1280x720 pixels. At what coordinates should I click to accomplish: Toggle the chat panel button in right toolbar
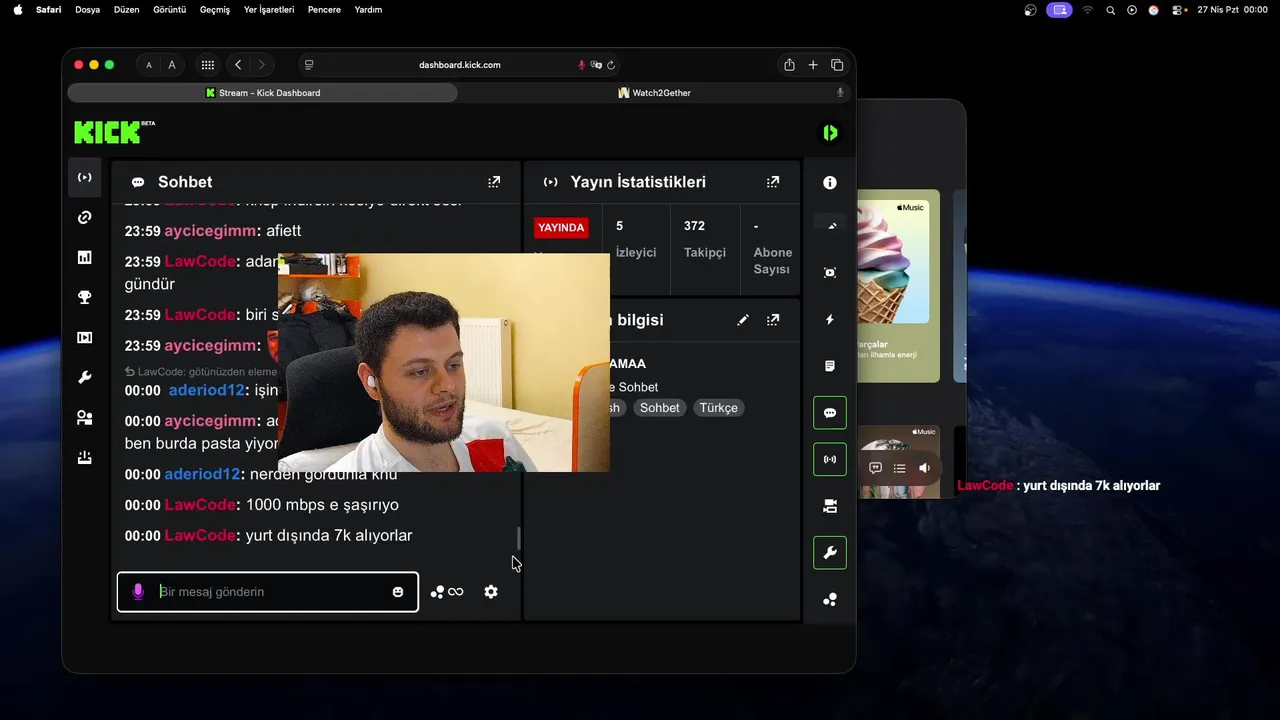point(830,413)
